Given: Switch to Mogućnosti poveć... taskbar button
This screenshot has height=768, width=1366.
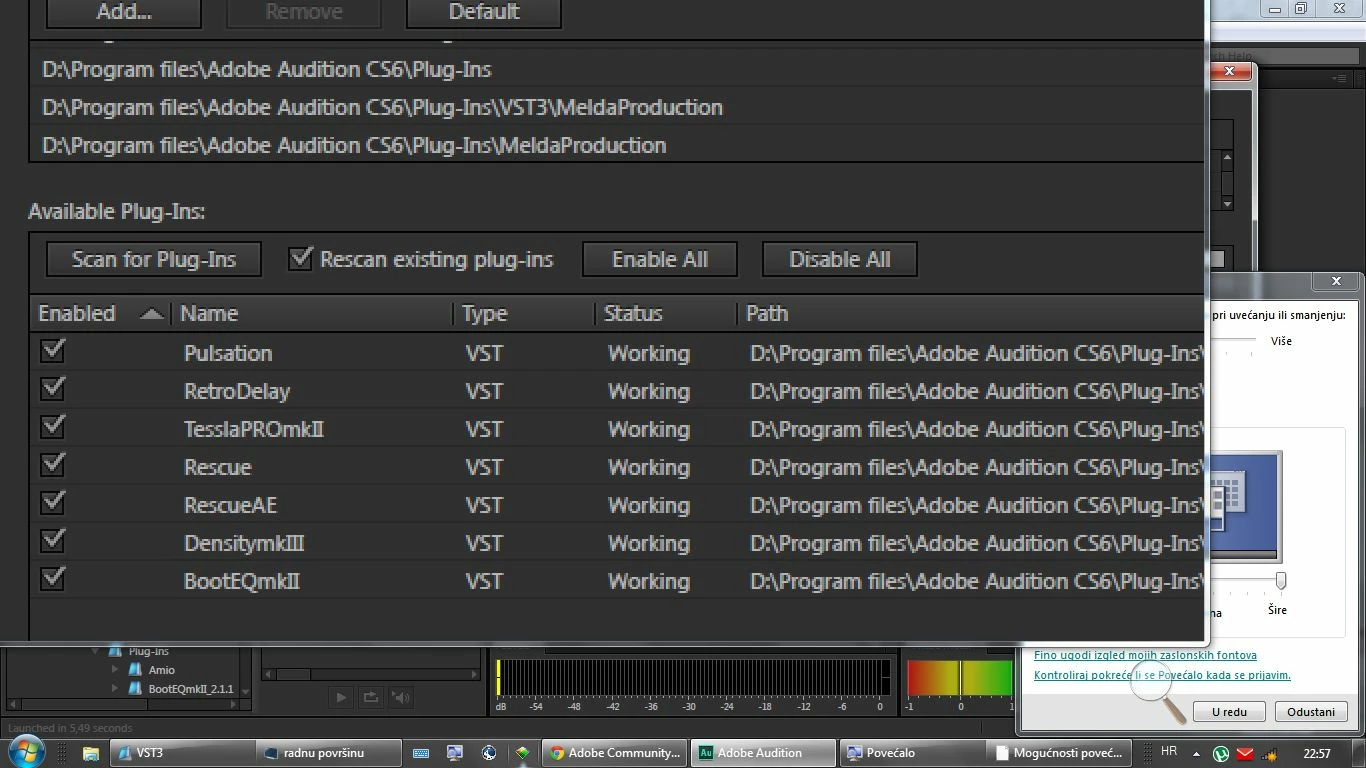Looking at the screenshot, I should 1060,753.
